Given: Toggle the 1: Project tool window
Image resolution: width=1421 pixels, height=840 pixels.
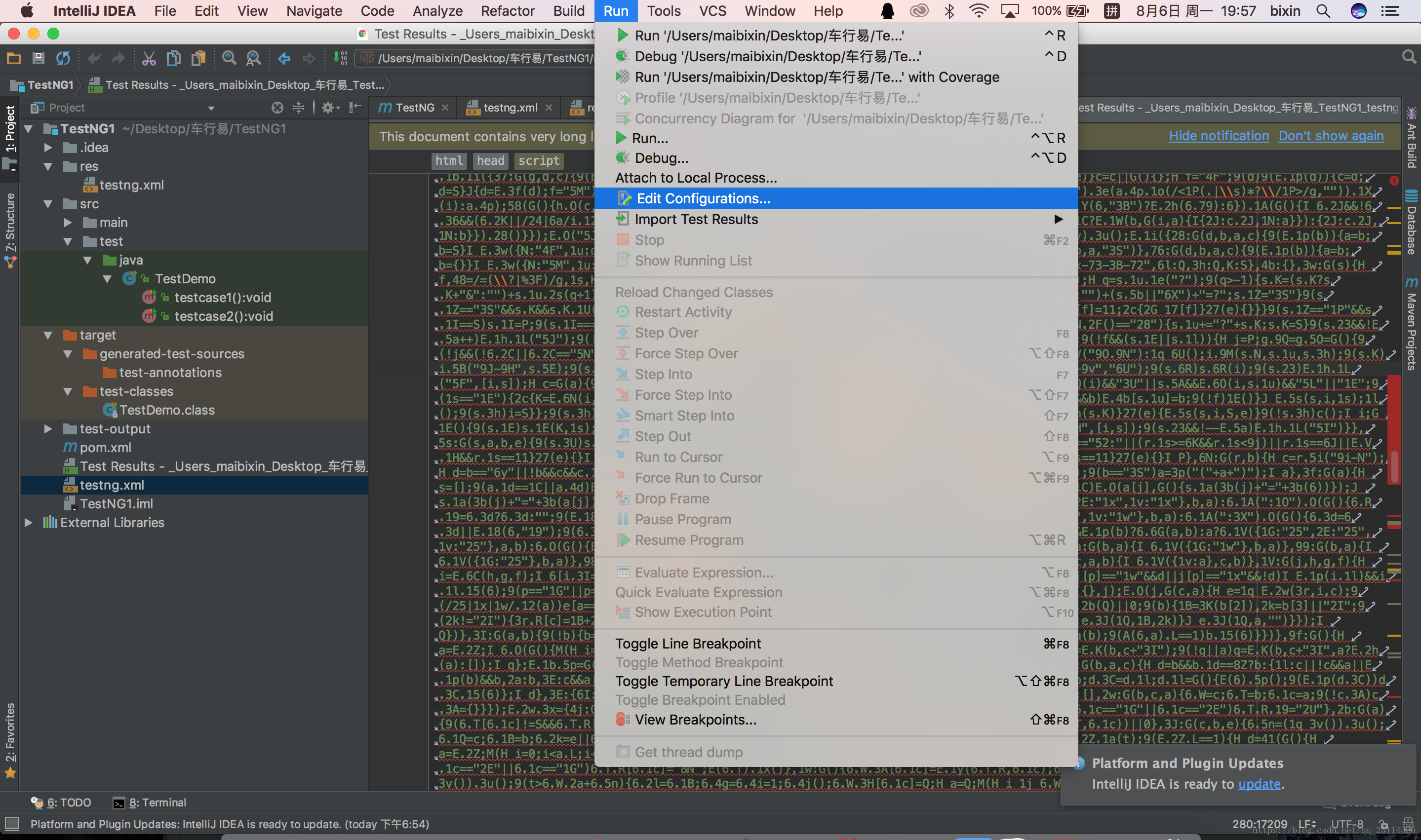Looking at the screenshot, I should 10,138.
